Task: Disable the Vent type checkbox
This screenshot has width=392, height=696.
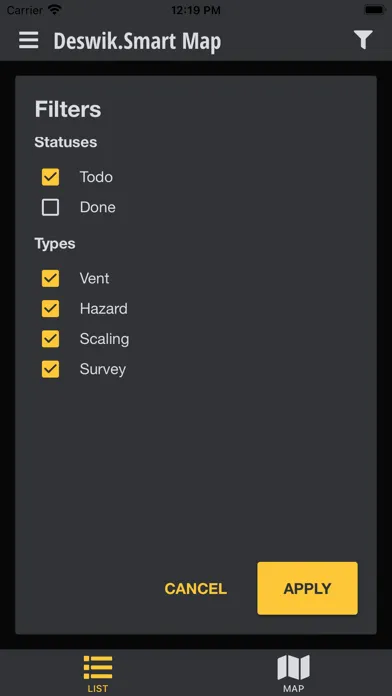Action: (x=50, y=278)
